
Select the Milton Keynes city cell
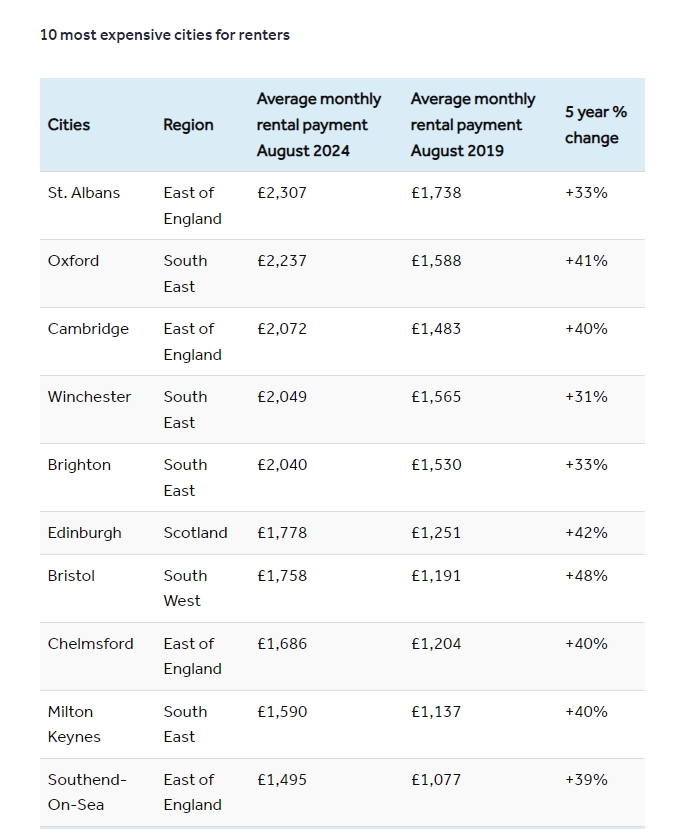point(74,724)
